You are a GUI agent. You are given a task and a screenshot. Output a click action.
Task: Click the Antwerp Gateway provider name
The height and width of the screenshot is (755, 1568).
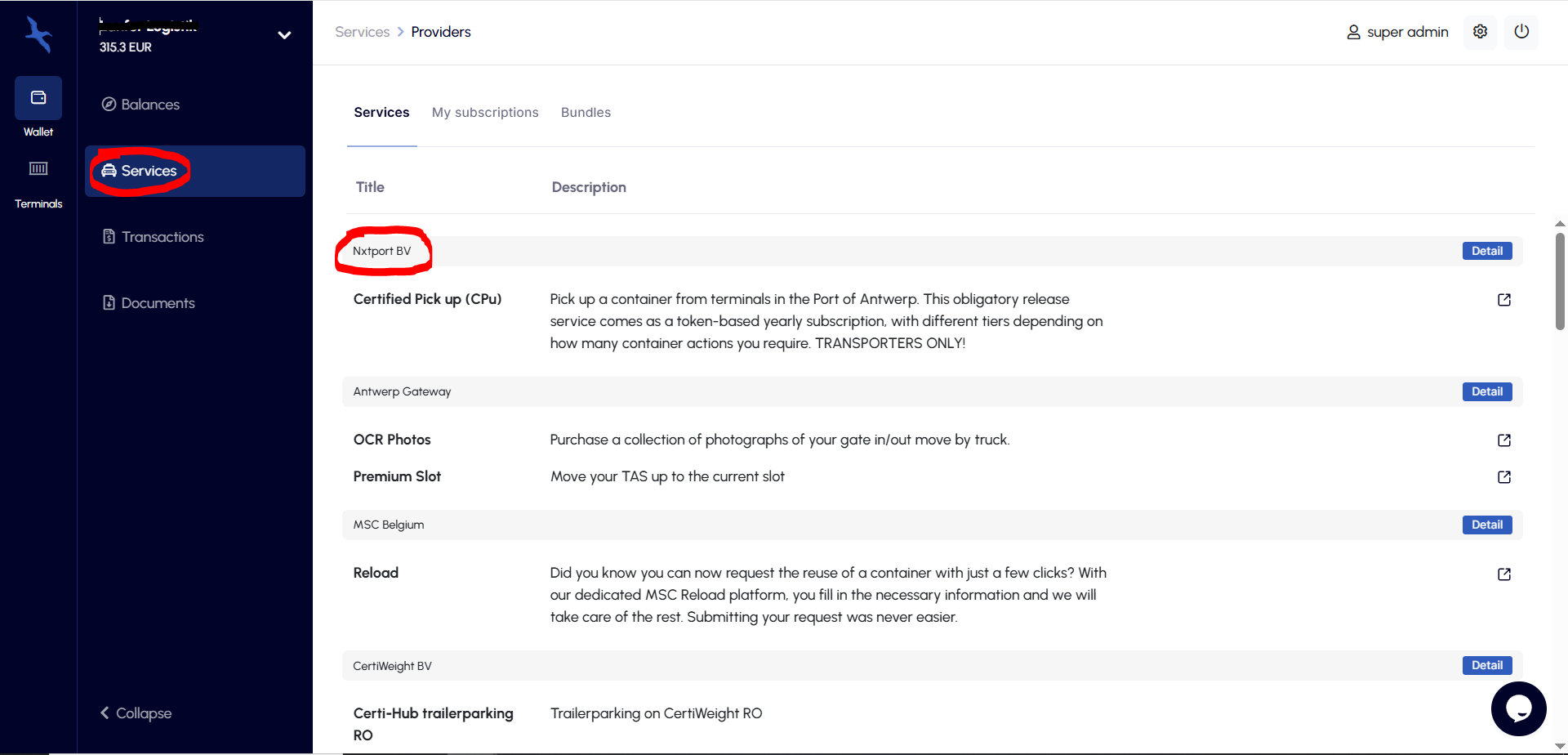(402, 391)
